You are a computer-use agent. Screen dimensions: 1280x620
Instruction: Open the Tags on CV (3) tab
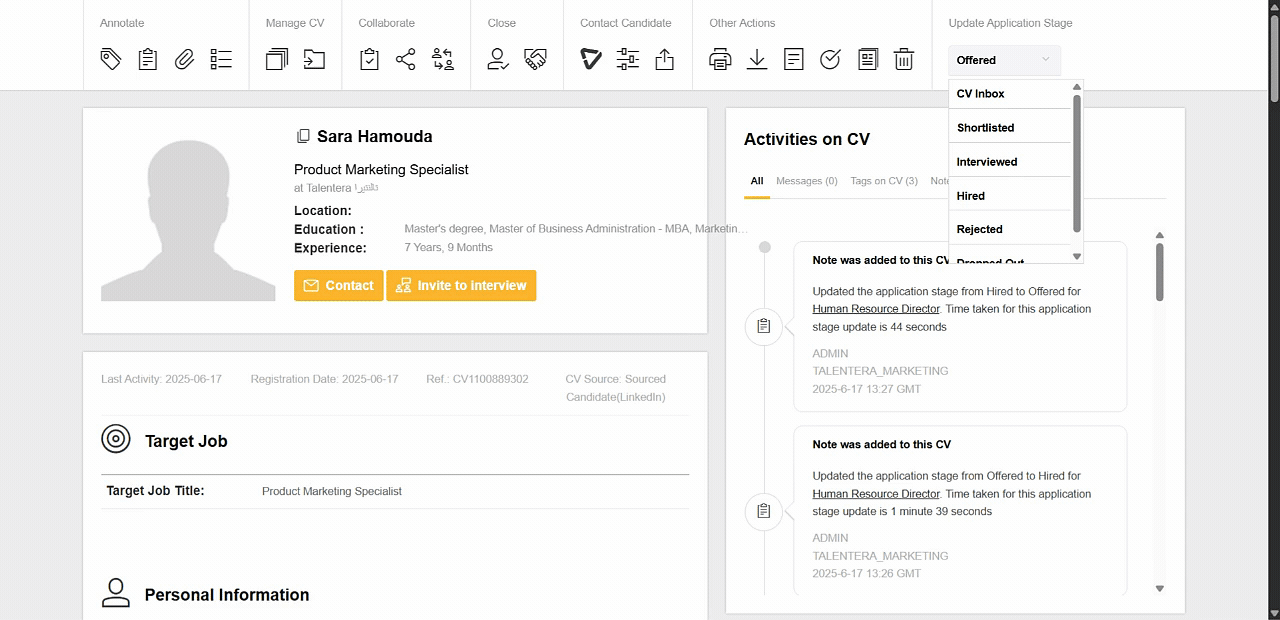pyautogui.click(x=883, y=181)
